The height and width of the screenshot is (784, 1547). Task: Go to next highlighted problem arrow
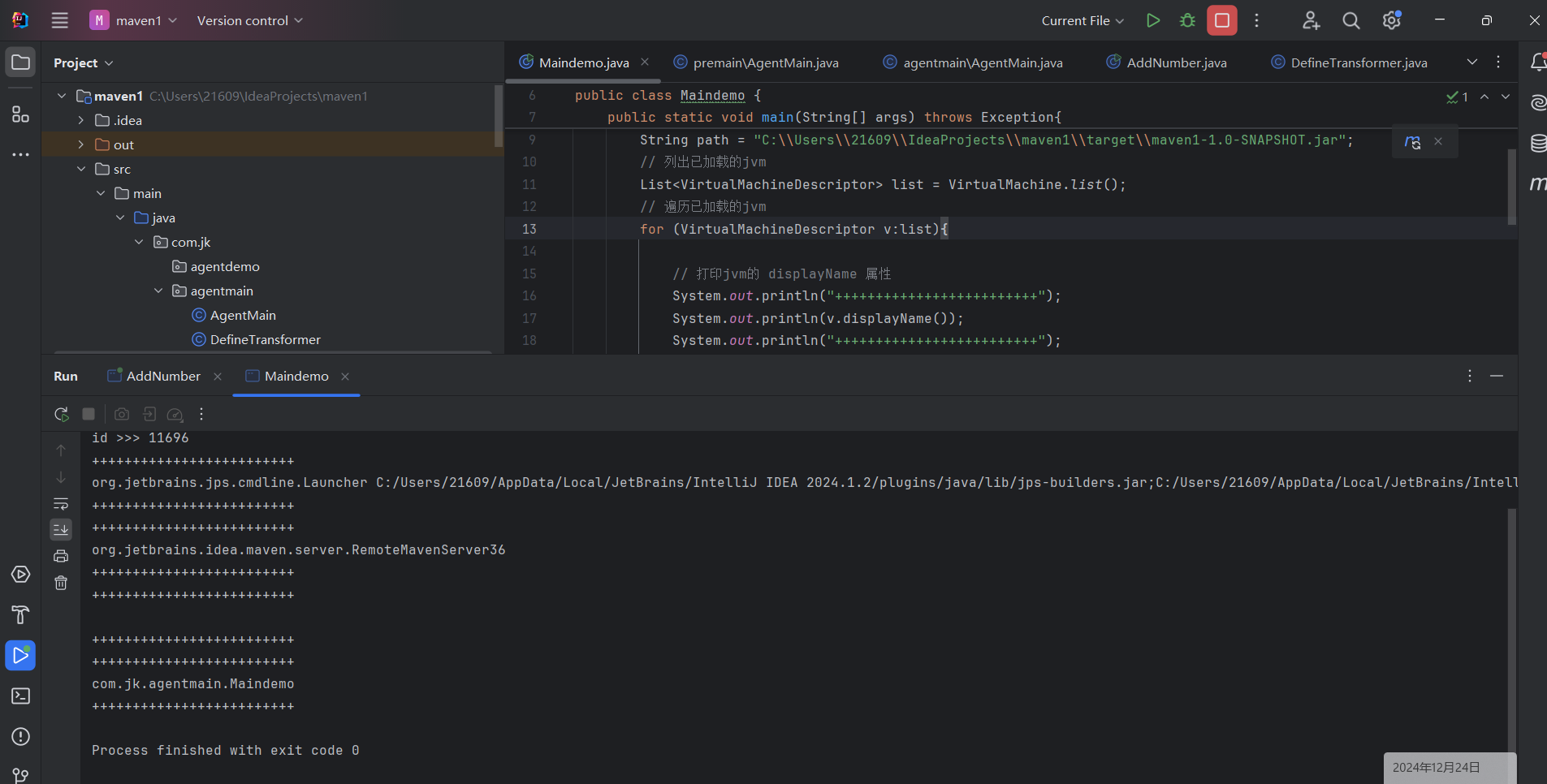click(1506, 97)
